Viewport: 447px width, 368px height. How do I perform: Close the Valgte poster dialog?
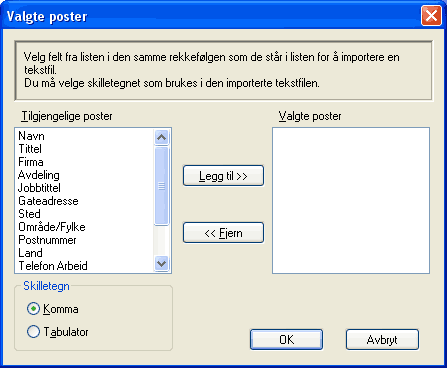point(431,16)
